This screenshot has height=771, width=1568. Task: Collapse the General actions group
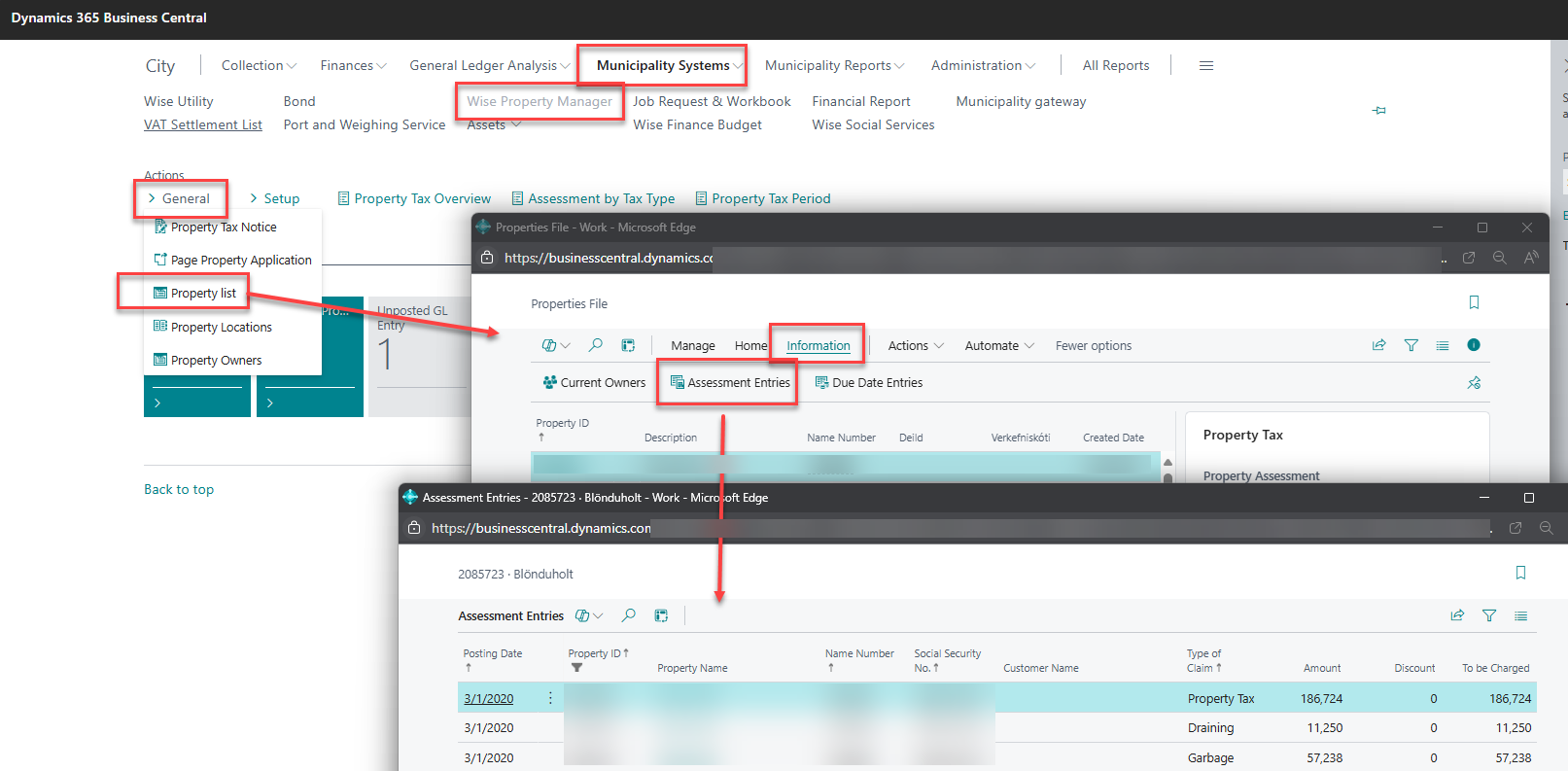pos(179,198)
